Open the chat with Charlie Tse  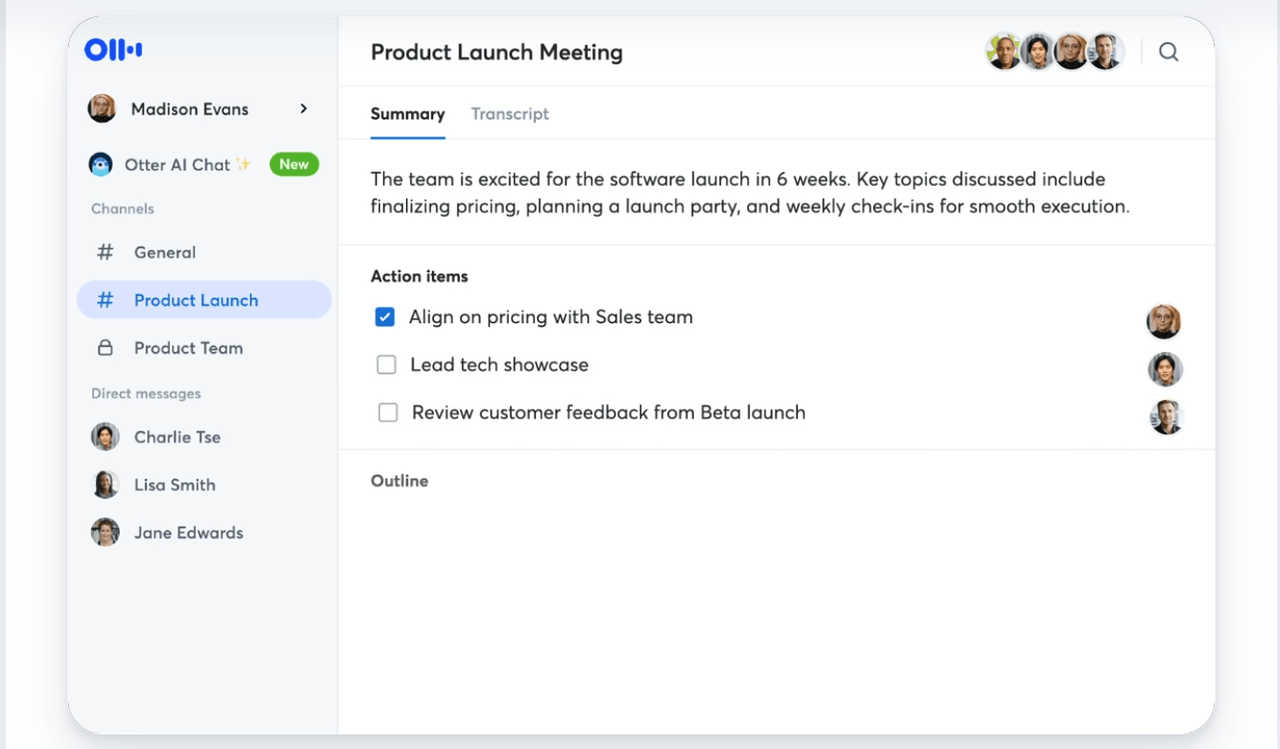coord(177,437)
